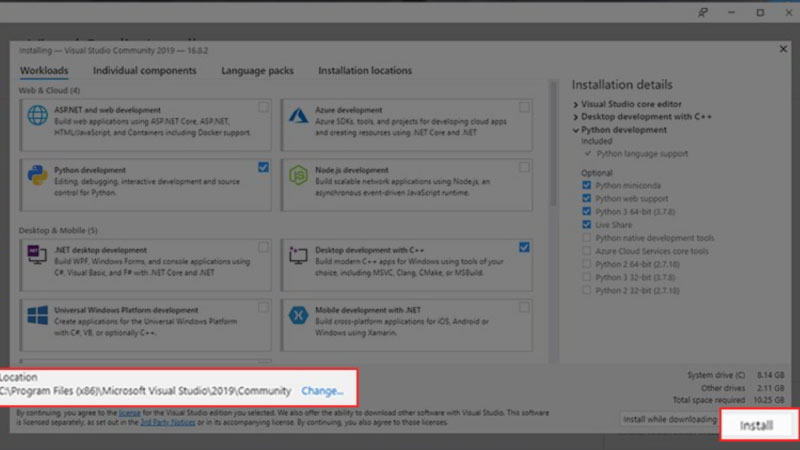Check Python 2 32-bit (2.7.18) option
Screen dimensions: 800x450
(586, 290)
